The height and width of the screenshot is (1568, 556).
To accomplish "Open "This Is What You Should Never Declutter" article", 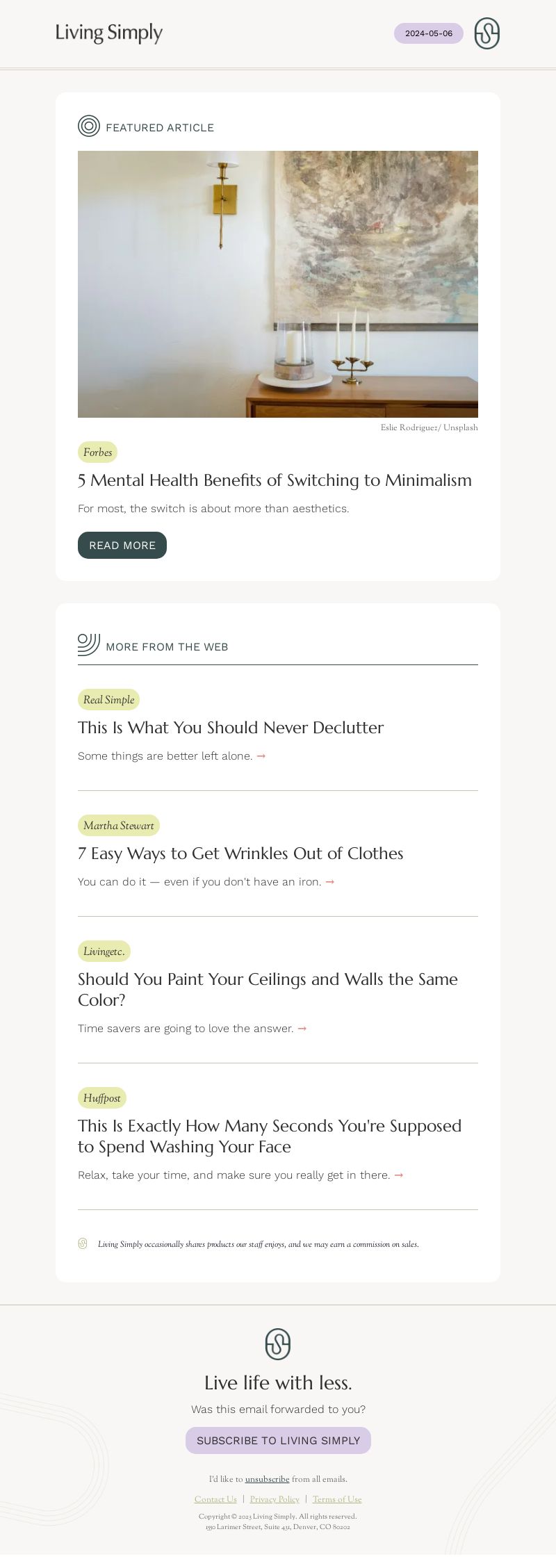I will [x=231, y=728].
